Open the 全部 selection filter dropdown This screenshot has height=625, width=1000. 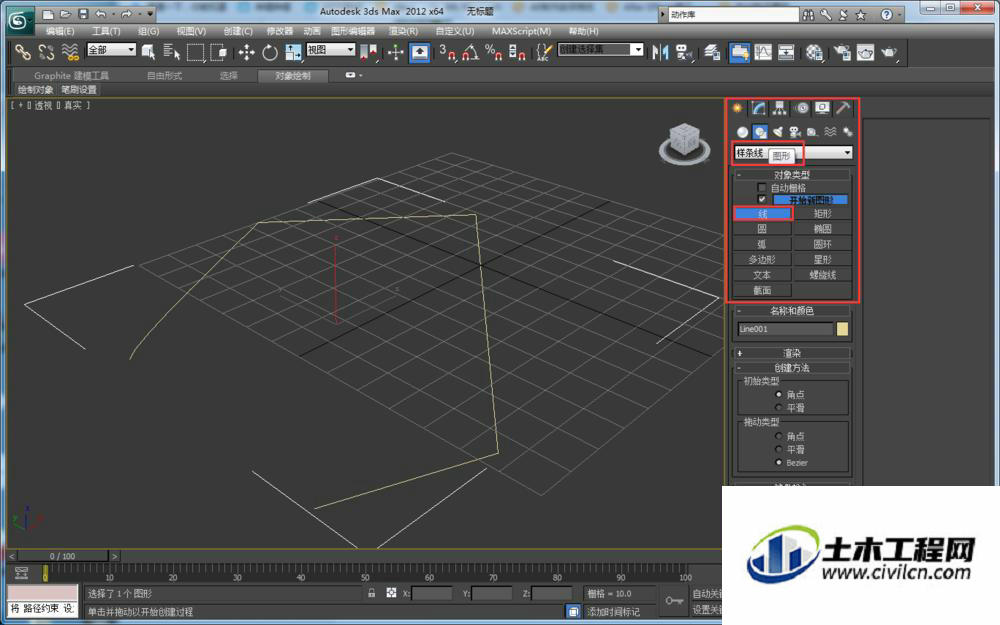tap(112, 49)
